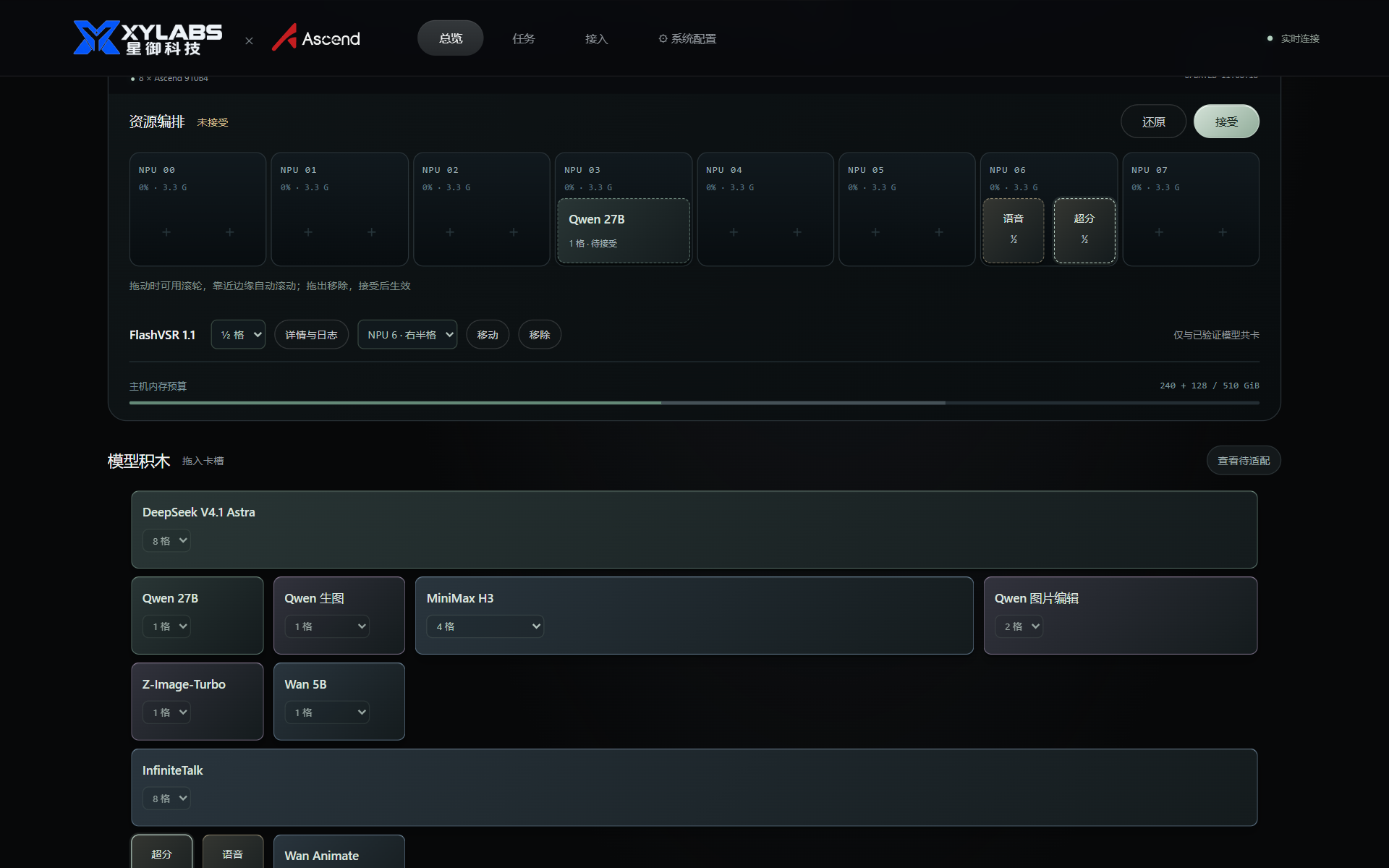Switch to 任务 tab
Image resolution: width=1389 pixels, height=868 pixels.
click(x=523, y=38)
